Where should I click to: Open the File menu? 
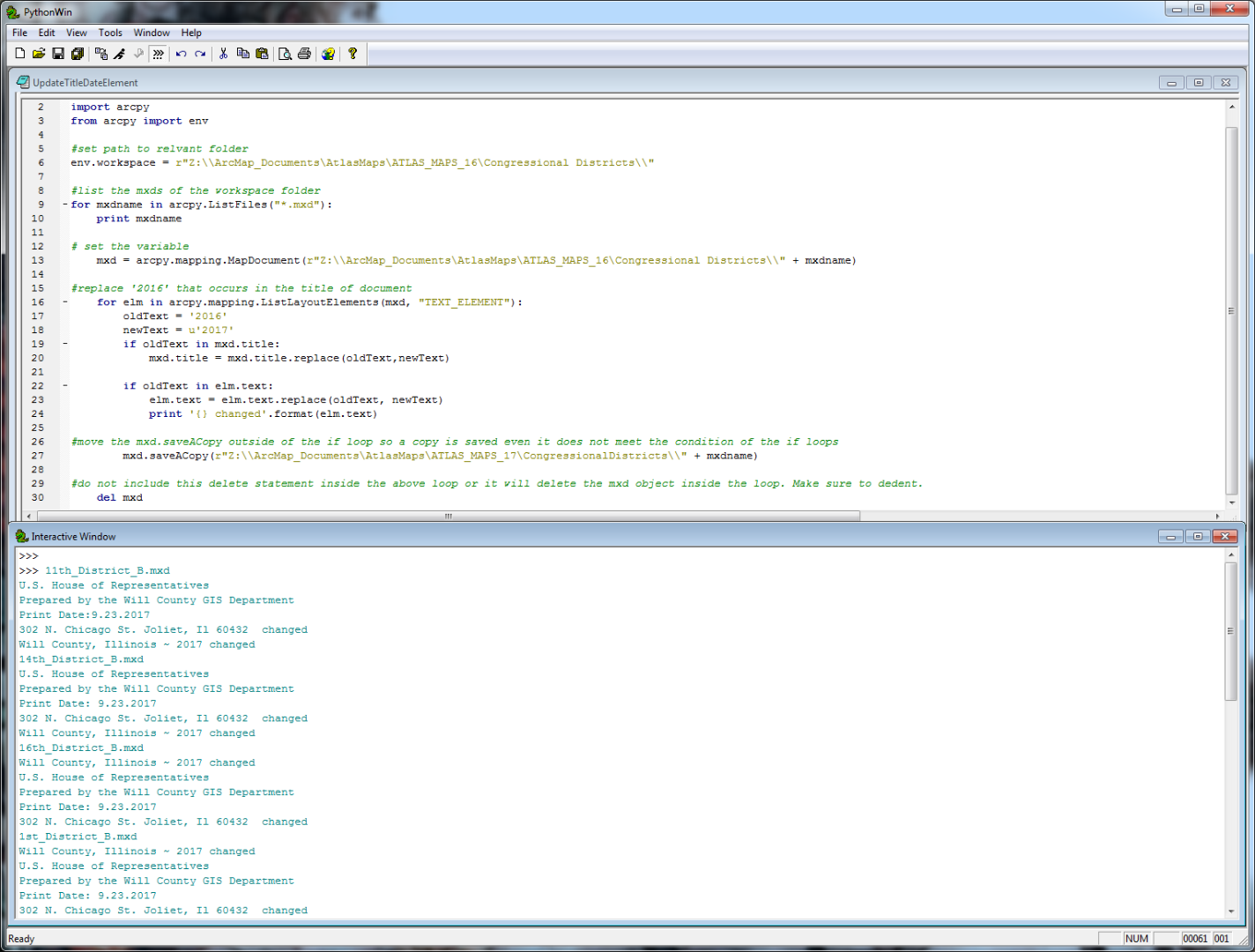[x=19, y=33]
